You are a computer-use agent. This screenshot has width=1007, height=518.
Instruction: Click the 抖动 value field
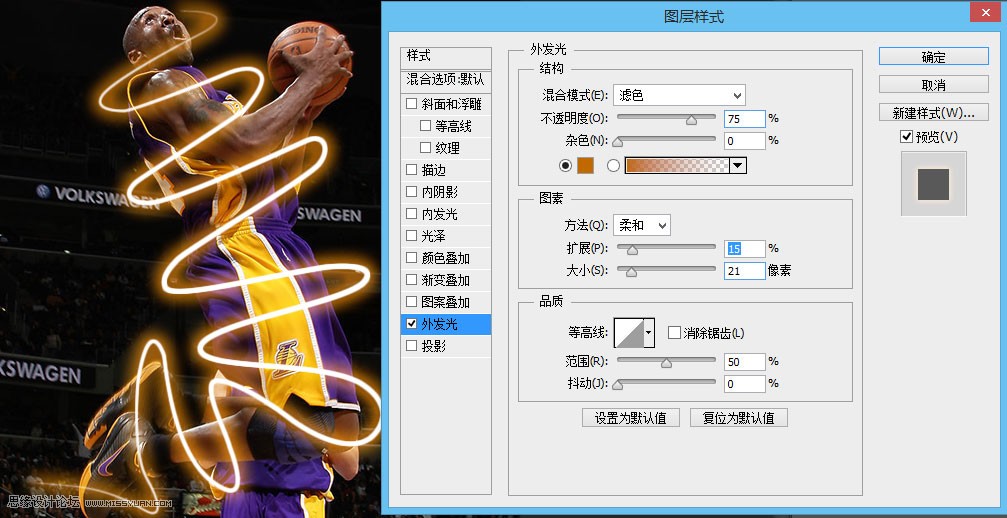point(745,384)
